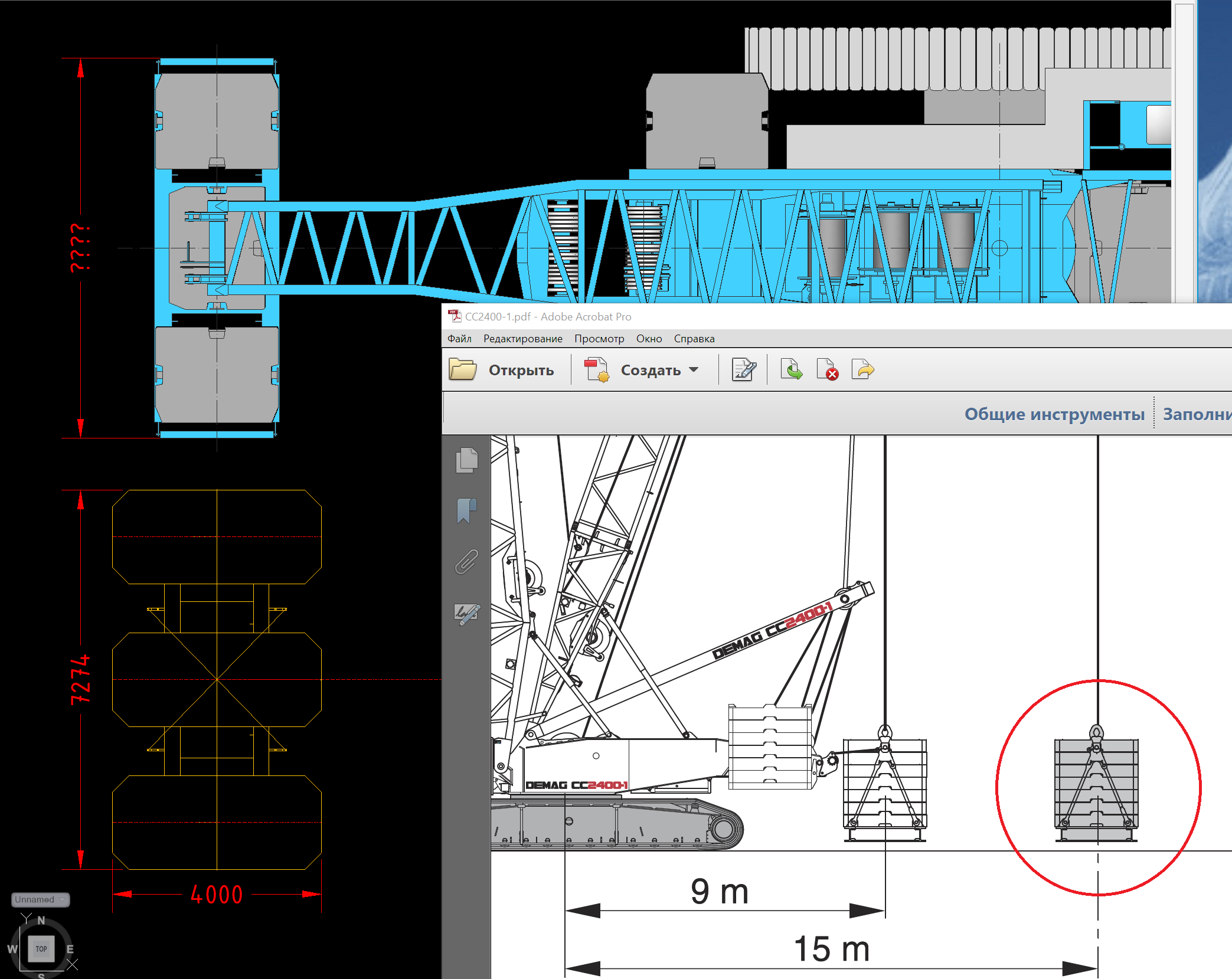The width and height of the screenshot is (1232, 979).
Task: Open the Справка menu
Action: [694, 339]
